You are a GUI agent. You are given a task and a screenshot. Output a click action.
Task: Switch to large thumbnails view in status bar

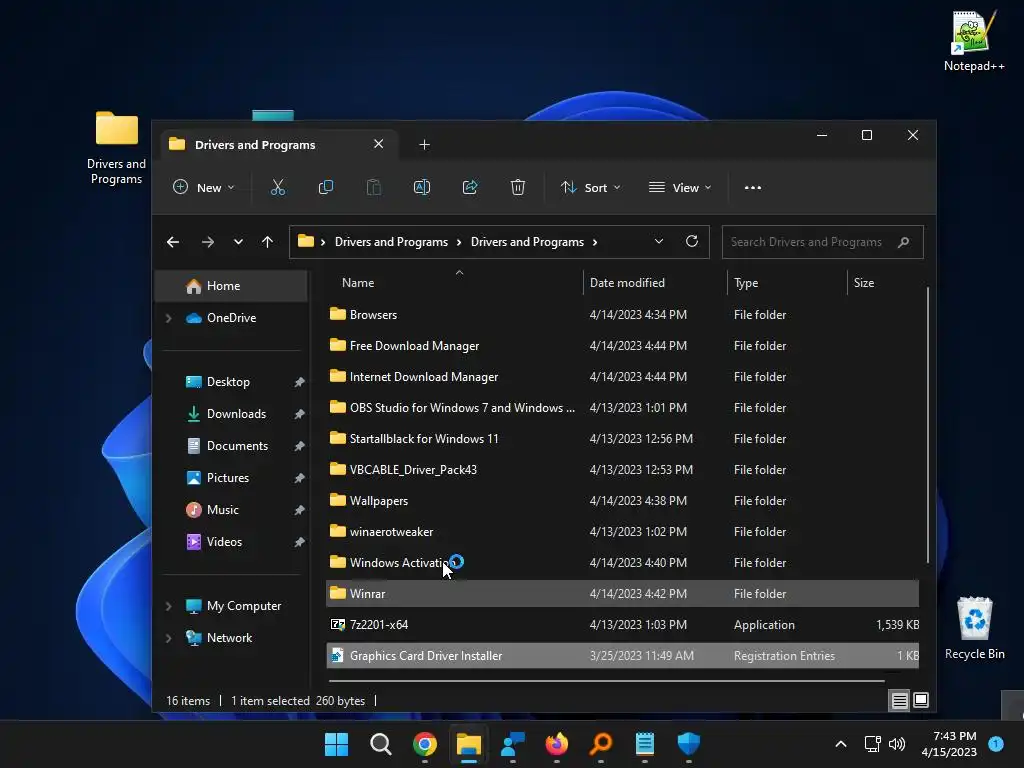coord(921,700)
